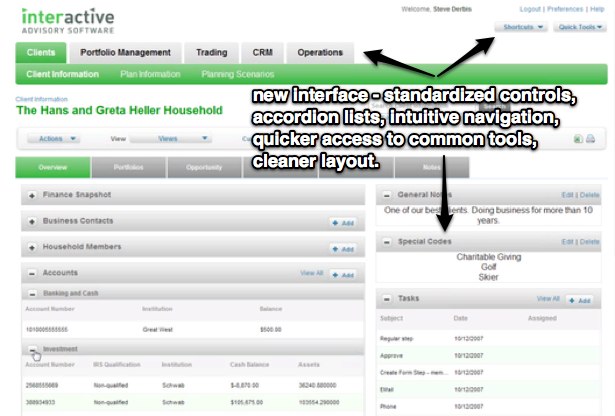Click the IRS Qualification column header
The image size is (615, 416).
pos(117,365)
